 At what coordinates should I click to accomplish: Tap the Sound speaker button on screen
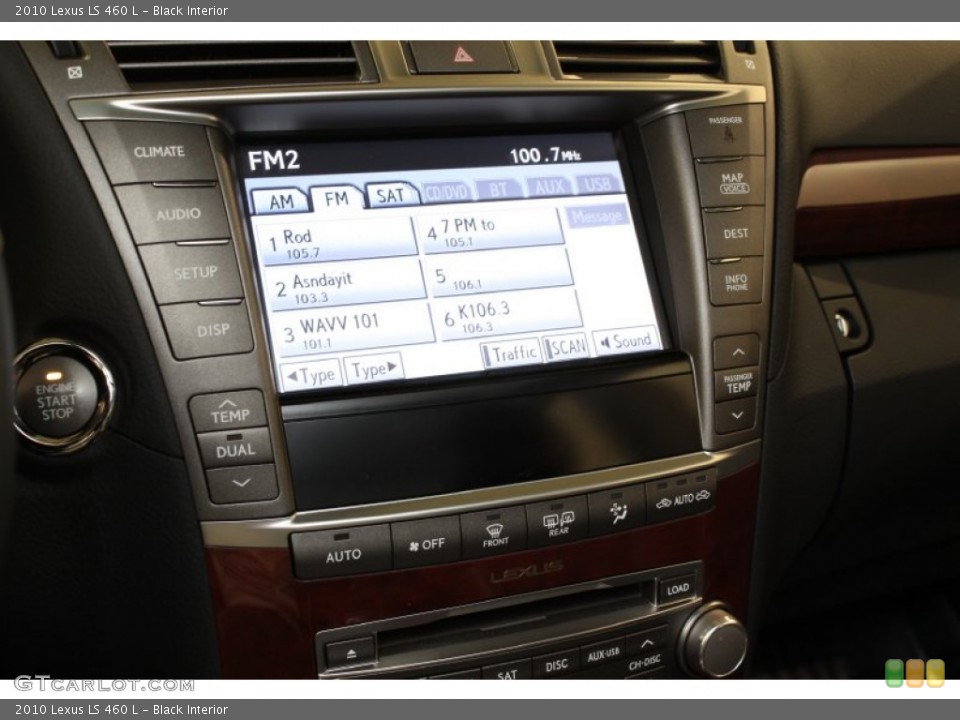tap(625, 341)
